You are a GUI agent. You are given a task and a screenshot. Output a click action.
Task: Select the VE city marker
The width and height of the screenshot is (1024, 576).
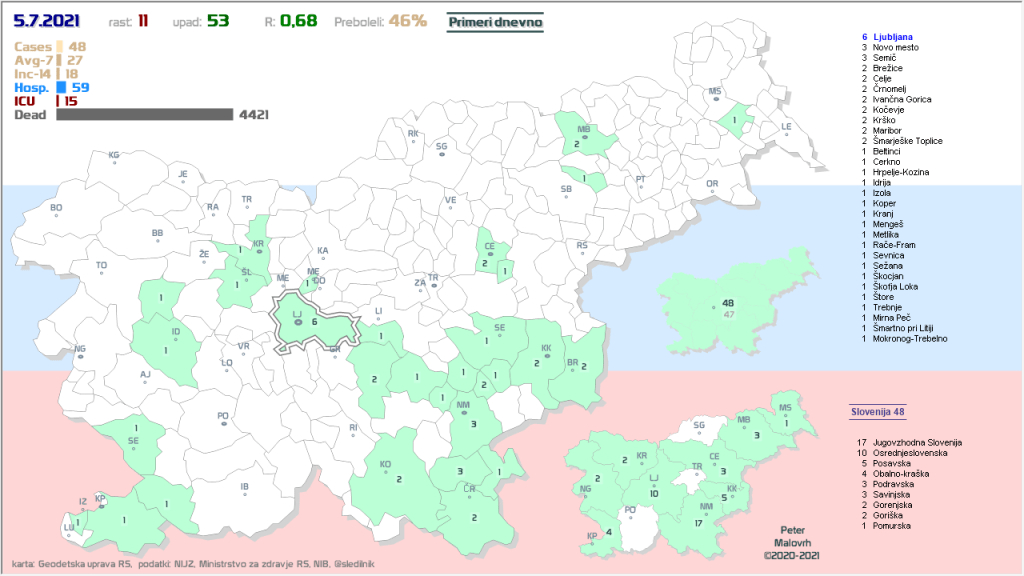[450, 200]
